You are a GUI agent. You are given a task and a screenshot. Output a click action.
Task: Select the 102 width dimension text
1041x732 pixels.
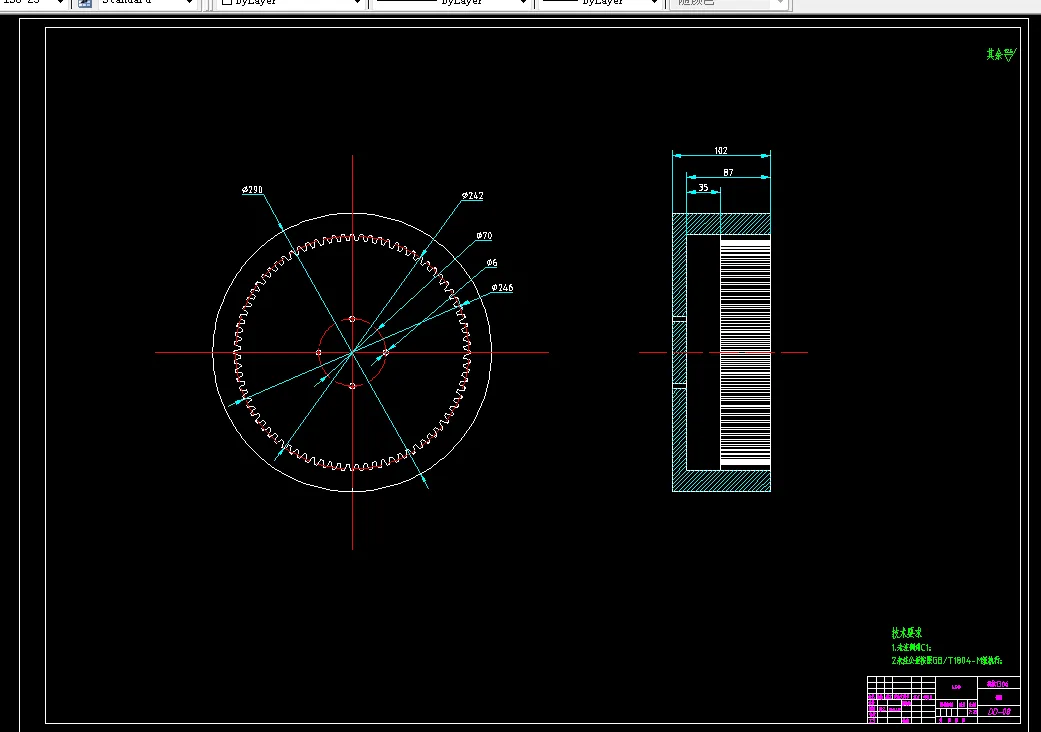[721, 151]
